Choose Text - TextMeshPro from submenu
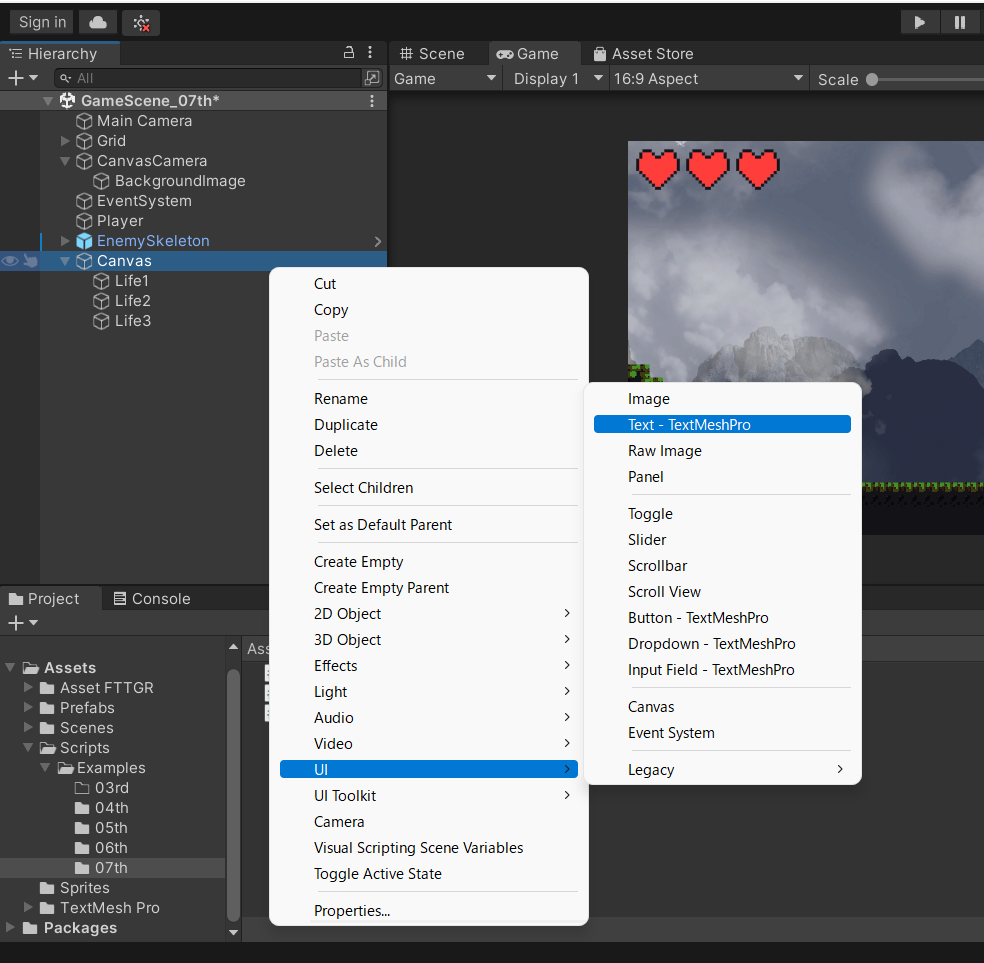This screenshot has height=963, width=984. [x=722, y=425]
